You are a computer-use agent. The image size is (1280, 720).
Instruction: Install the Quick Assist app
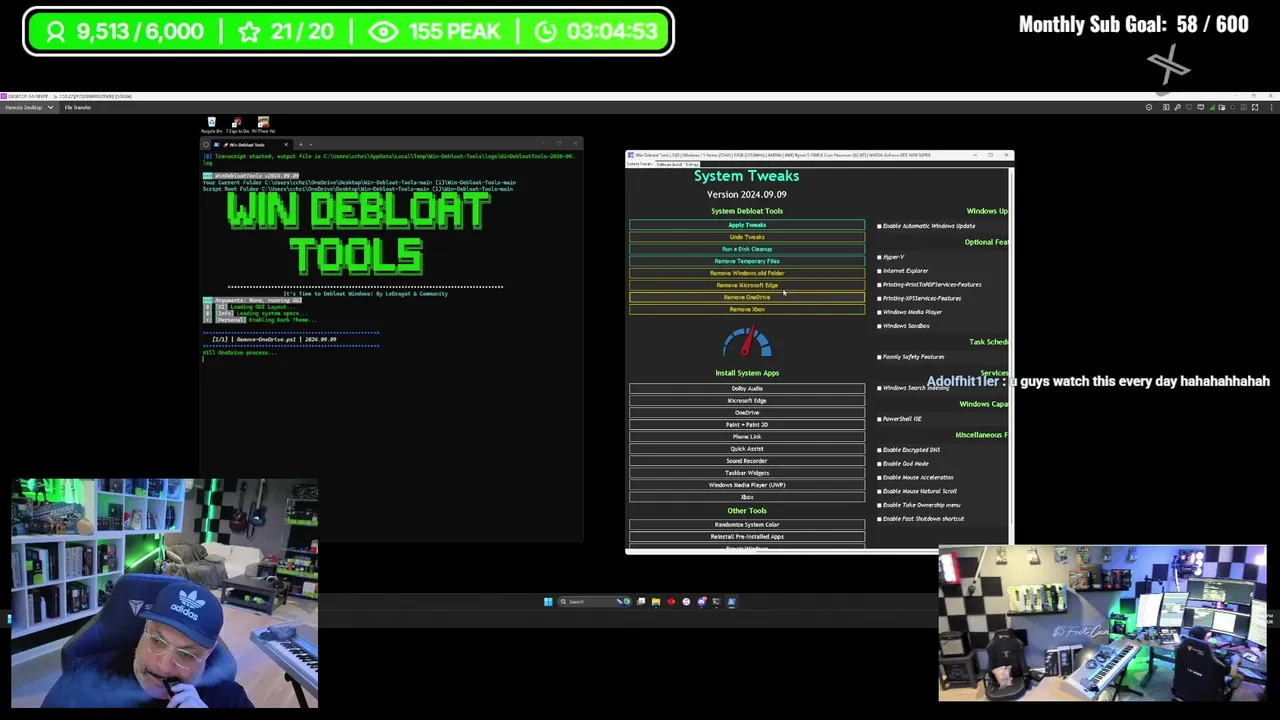(747, 448)
